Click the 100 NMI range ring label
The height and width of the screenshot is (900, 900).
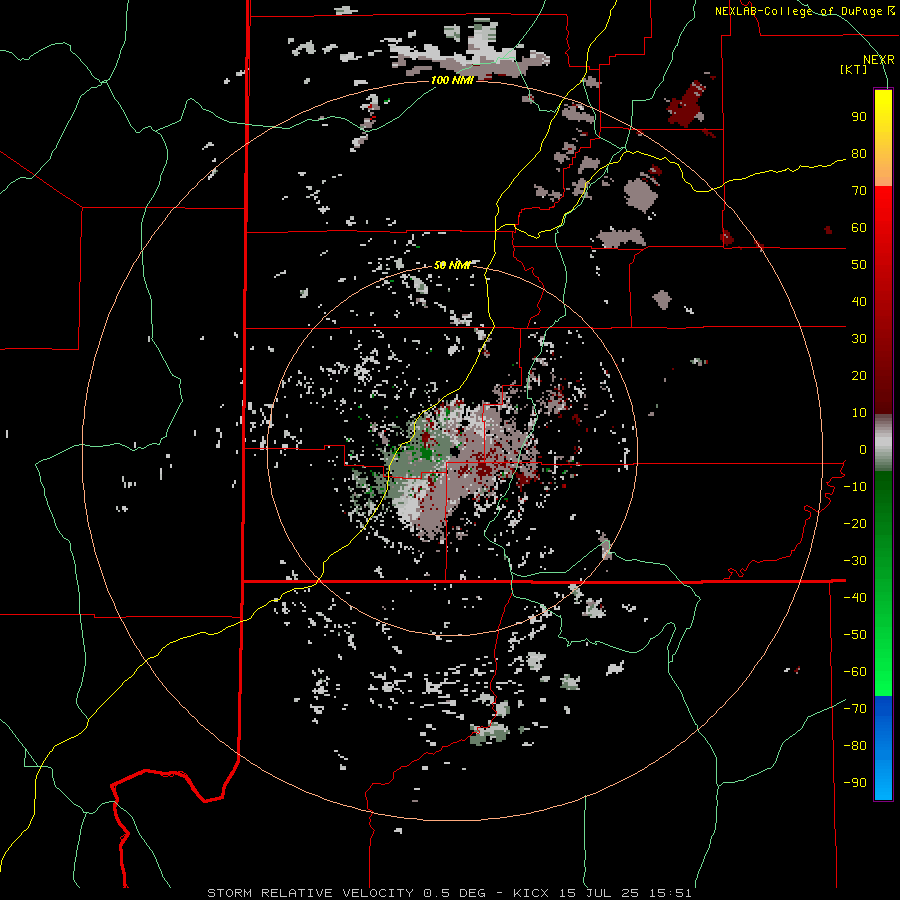[452, 80]
